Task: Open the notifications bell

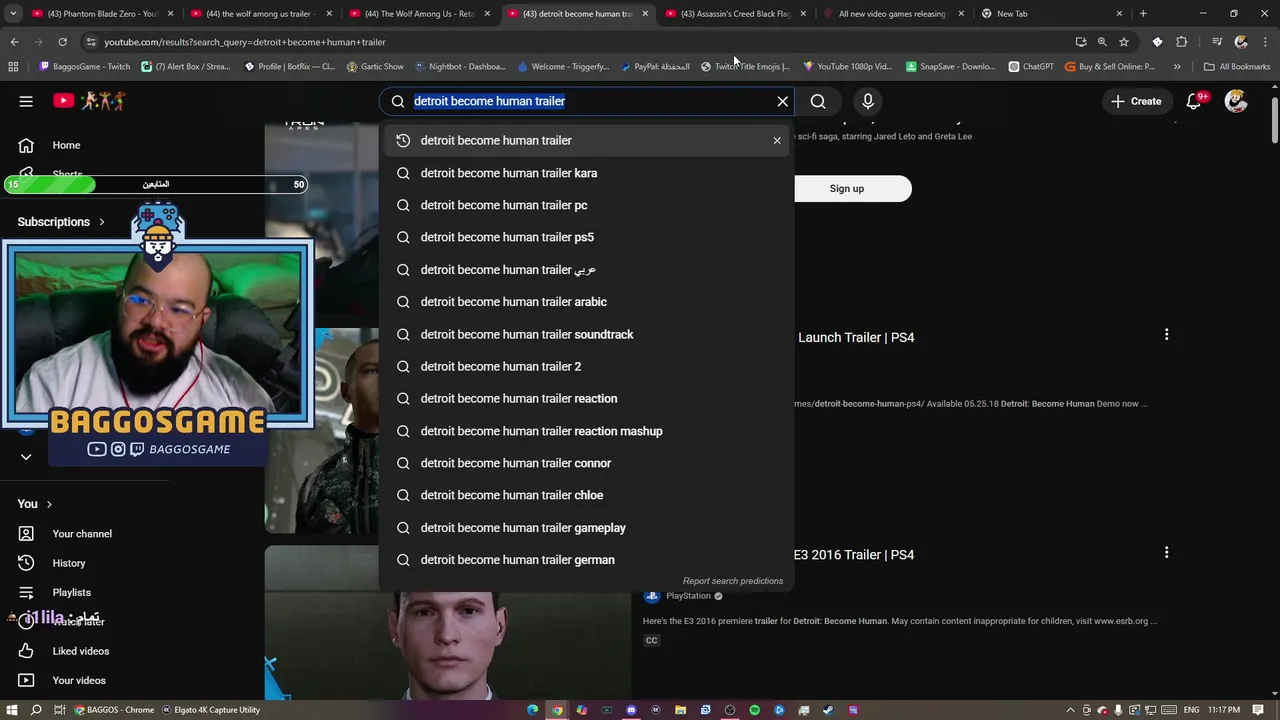Action: (1194, 101)
